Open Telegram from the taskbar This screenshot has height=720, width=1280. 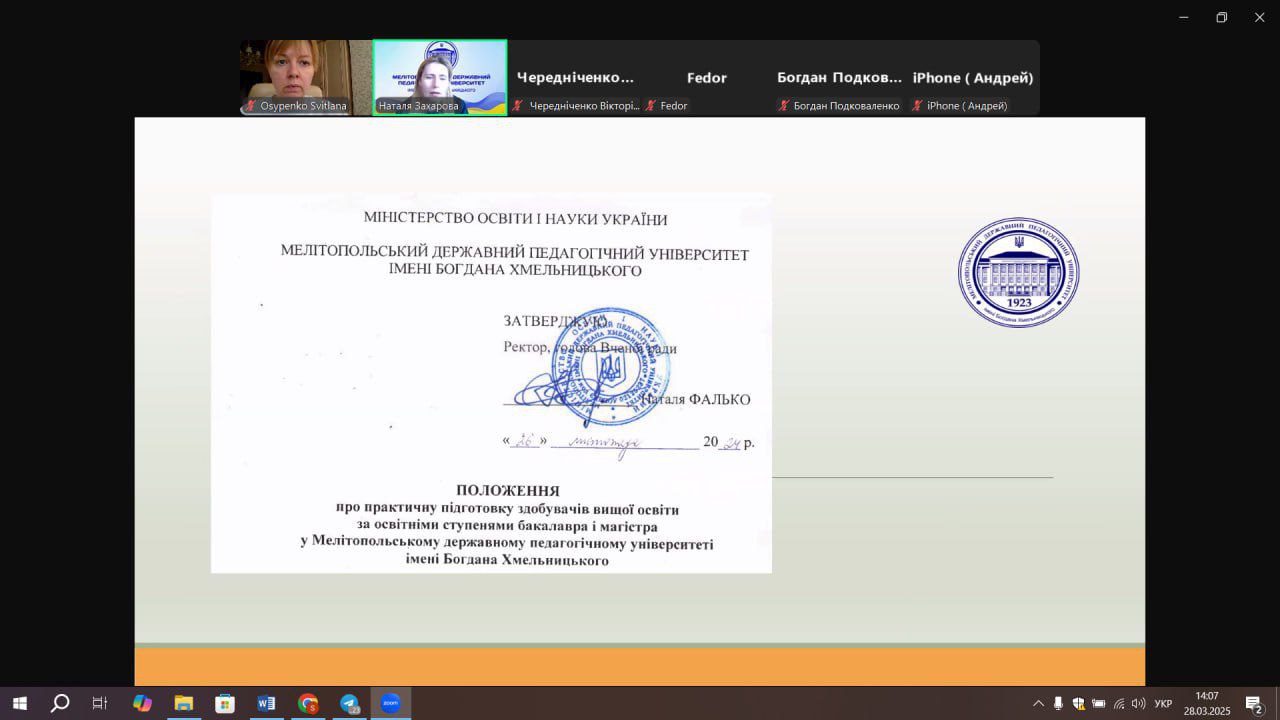tap(349, 703)
